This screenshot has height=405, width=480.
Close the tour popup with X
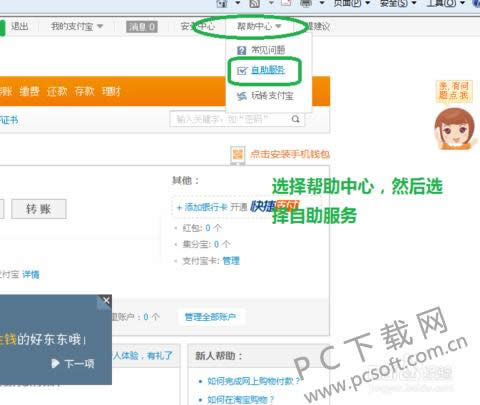coord(106,301)
